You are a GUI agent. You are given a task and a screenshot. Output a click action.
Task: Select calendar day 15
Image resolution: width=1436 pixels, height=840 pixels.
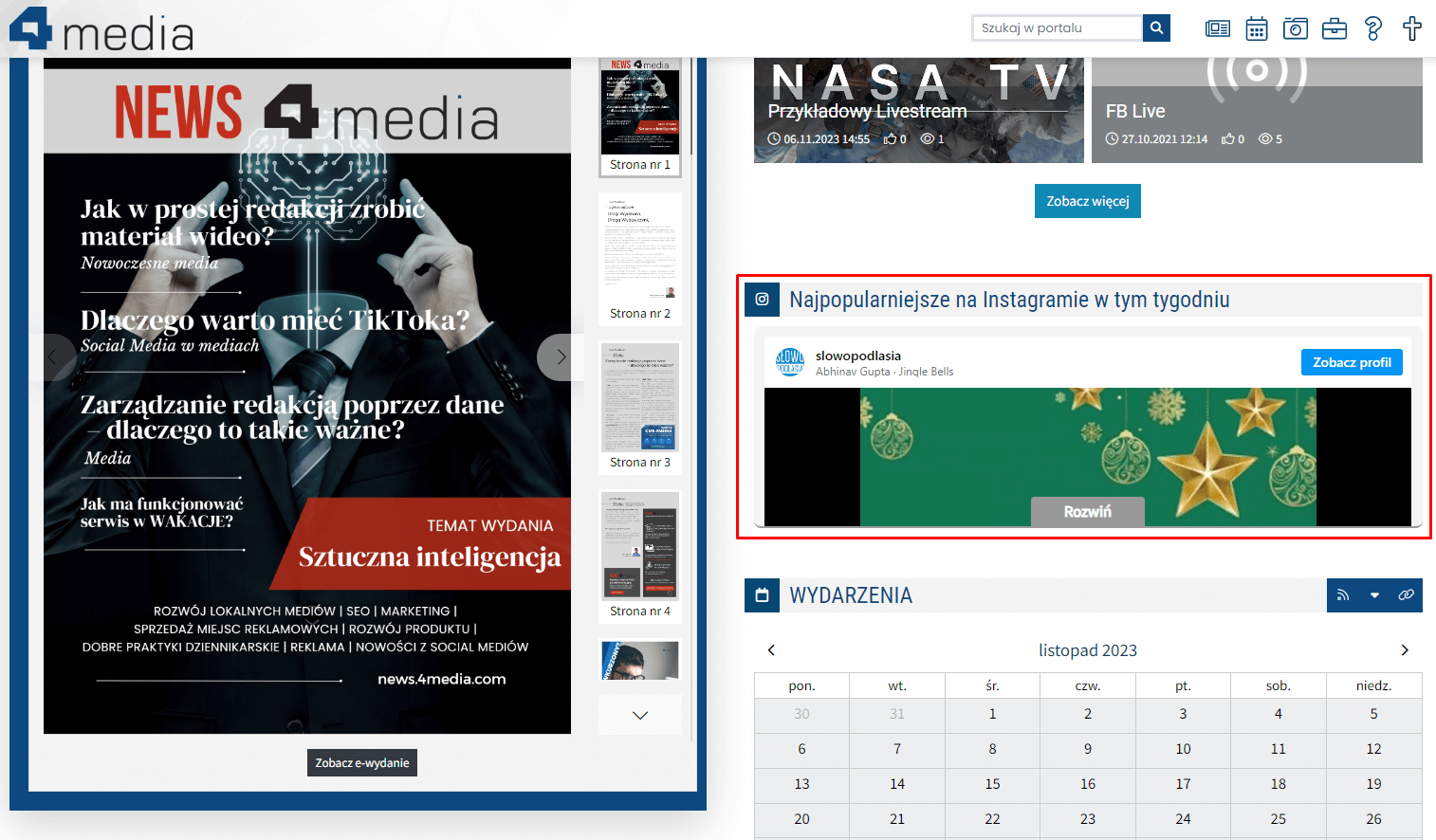tap(992, 784)
